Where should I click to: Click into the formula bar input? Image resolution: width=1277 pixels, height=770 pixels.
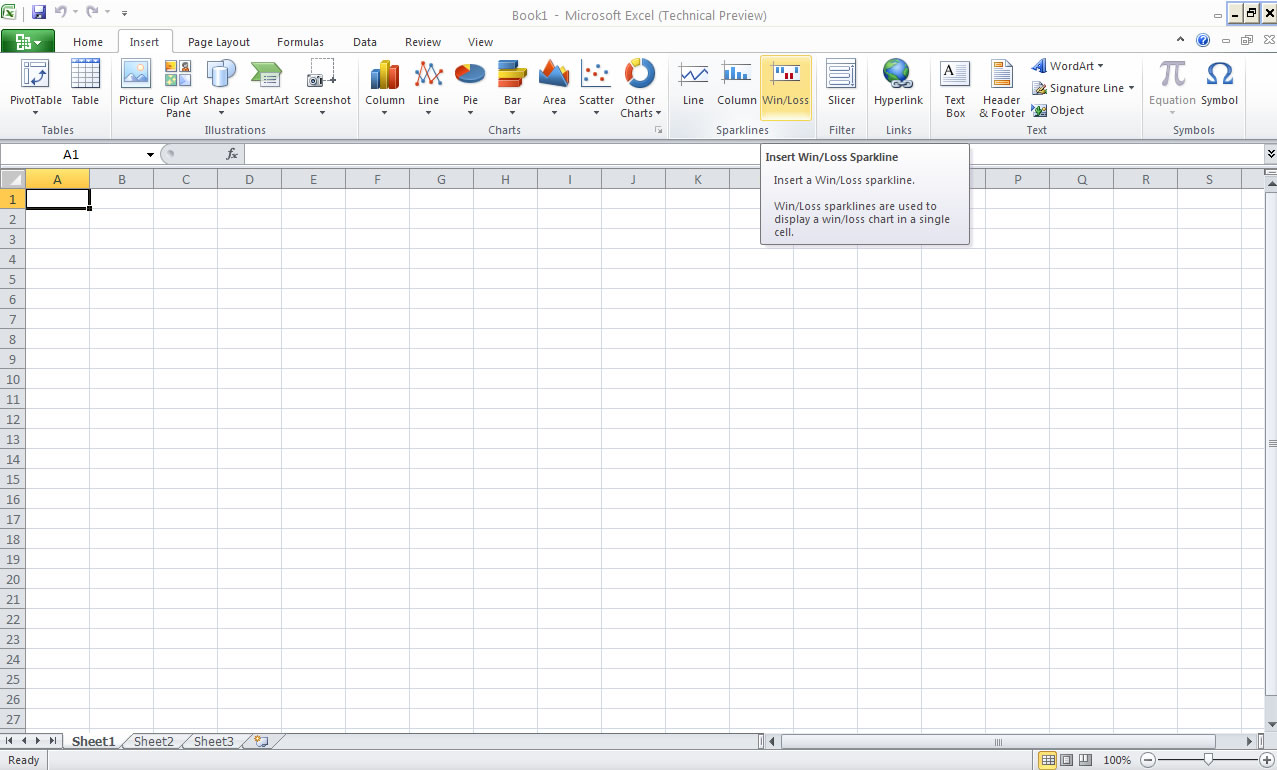pos(754,154)
